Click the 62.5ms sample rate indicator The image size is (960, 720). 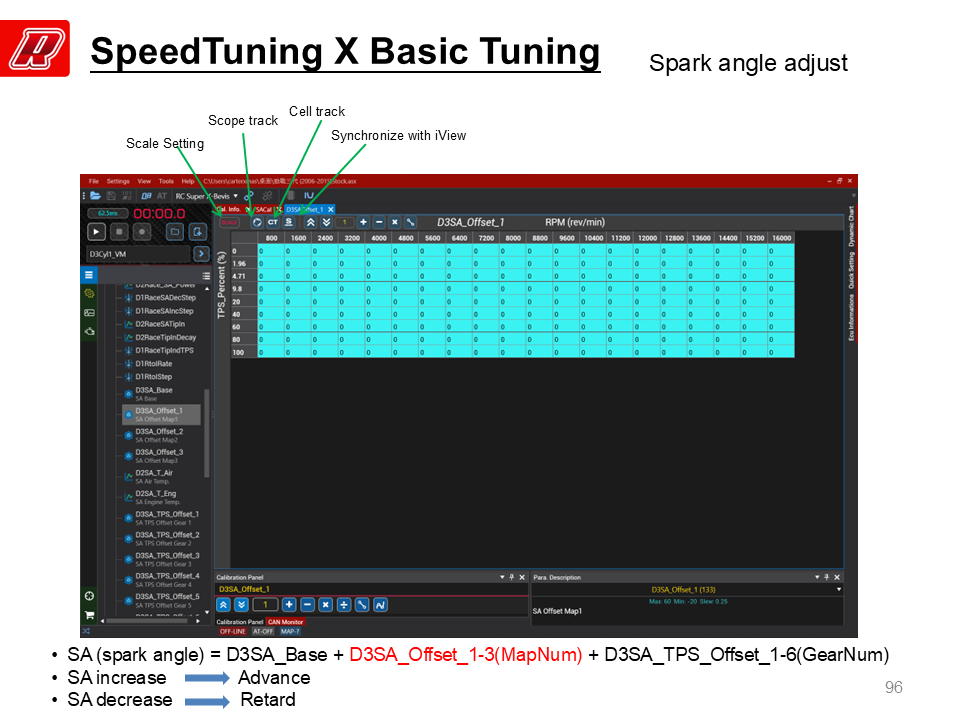click(x=108, y=213)
